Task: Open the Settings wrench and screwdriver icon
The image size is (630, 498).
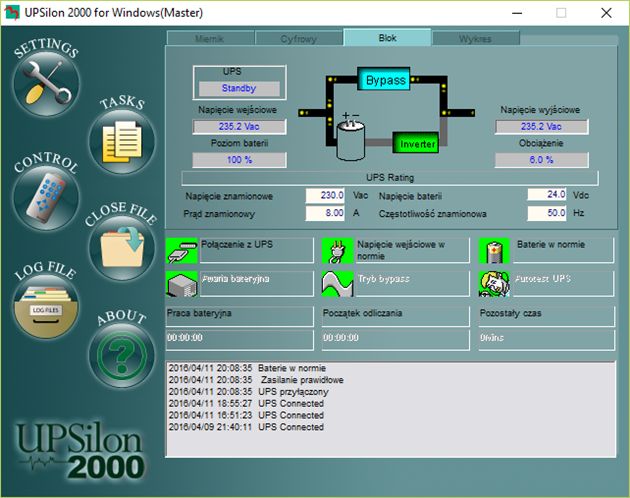Action: pos(46,84)
